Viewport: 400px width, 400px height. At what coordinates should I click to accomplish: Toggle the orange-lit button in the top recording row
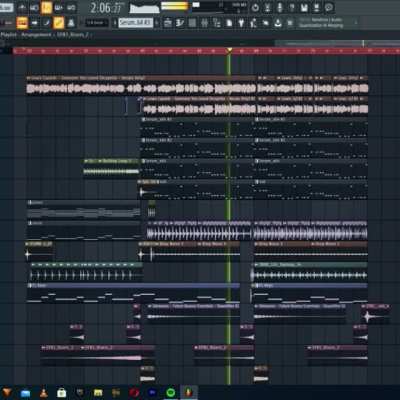click(x=46, y=7)
